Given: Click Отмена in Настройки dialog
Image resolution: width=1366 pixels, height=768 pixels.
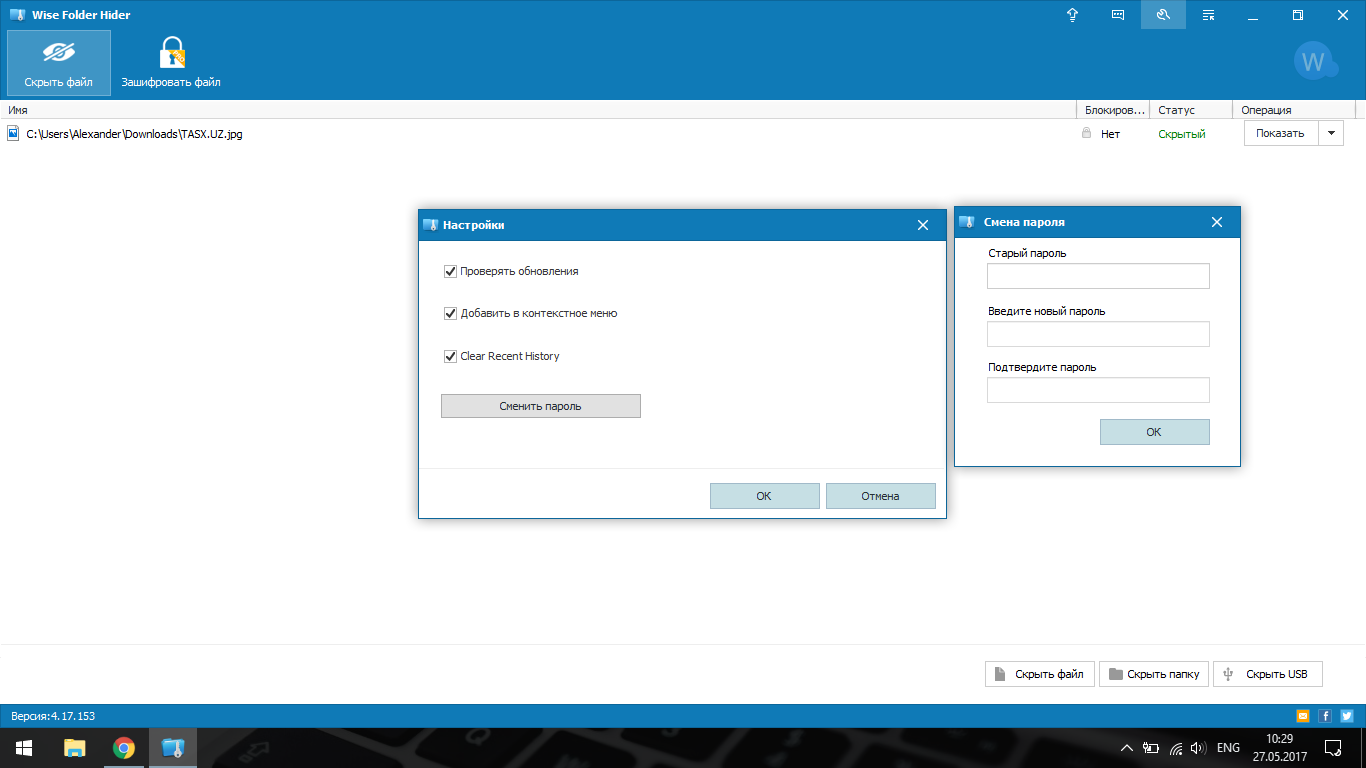Looking at the screenshot, I should tap(880, 496).
